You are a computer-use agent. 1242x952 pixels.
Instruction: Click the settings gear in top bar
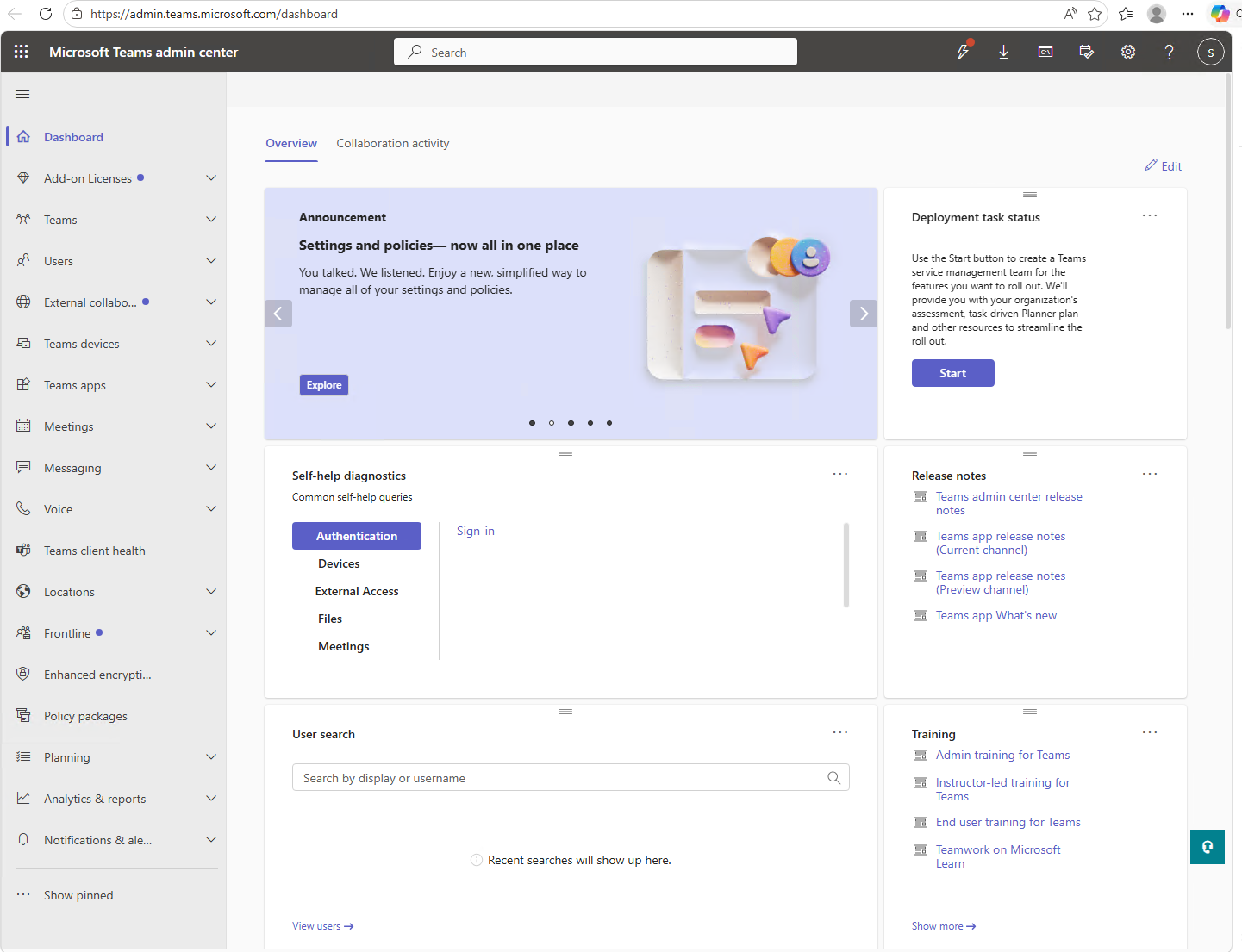[1127, 52]
